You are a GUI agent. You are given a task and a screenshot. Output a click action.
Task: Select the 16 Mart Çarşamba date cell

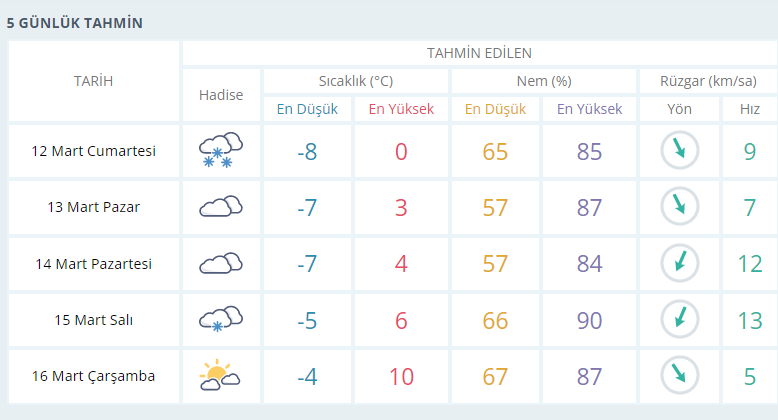pyautogui.click(x=93, y=376)
